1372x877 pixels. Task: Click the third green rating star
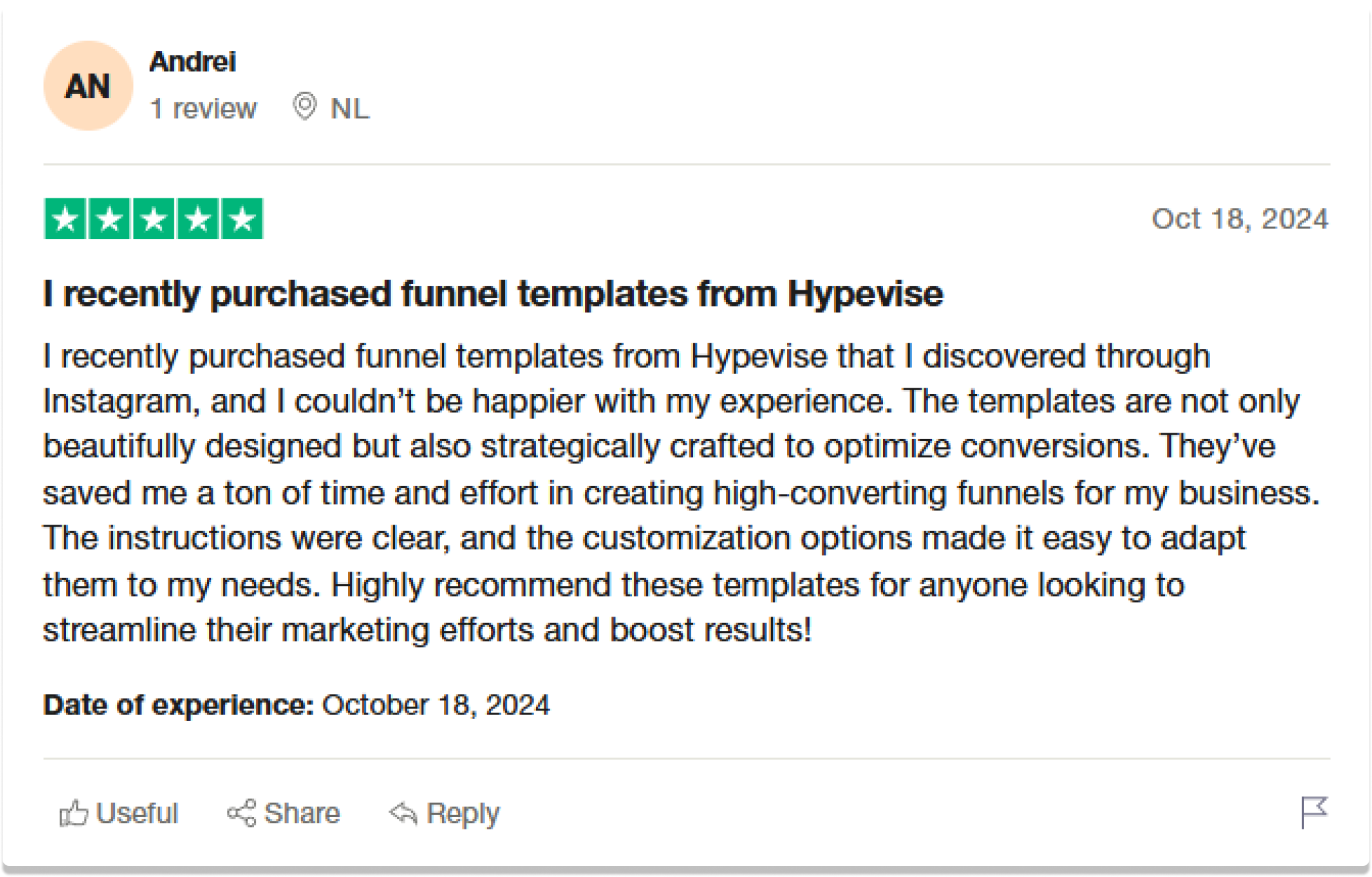tap(154, 219)
